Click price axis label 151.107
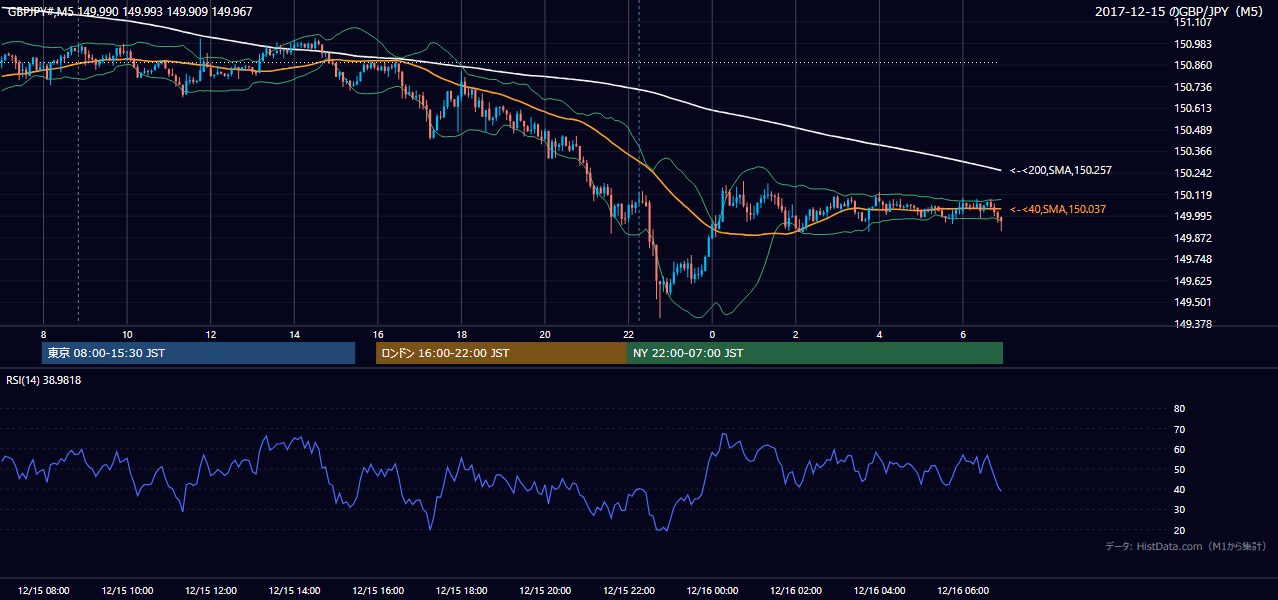Screen dimensions: 1278x600 [1193, 22]
